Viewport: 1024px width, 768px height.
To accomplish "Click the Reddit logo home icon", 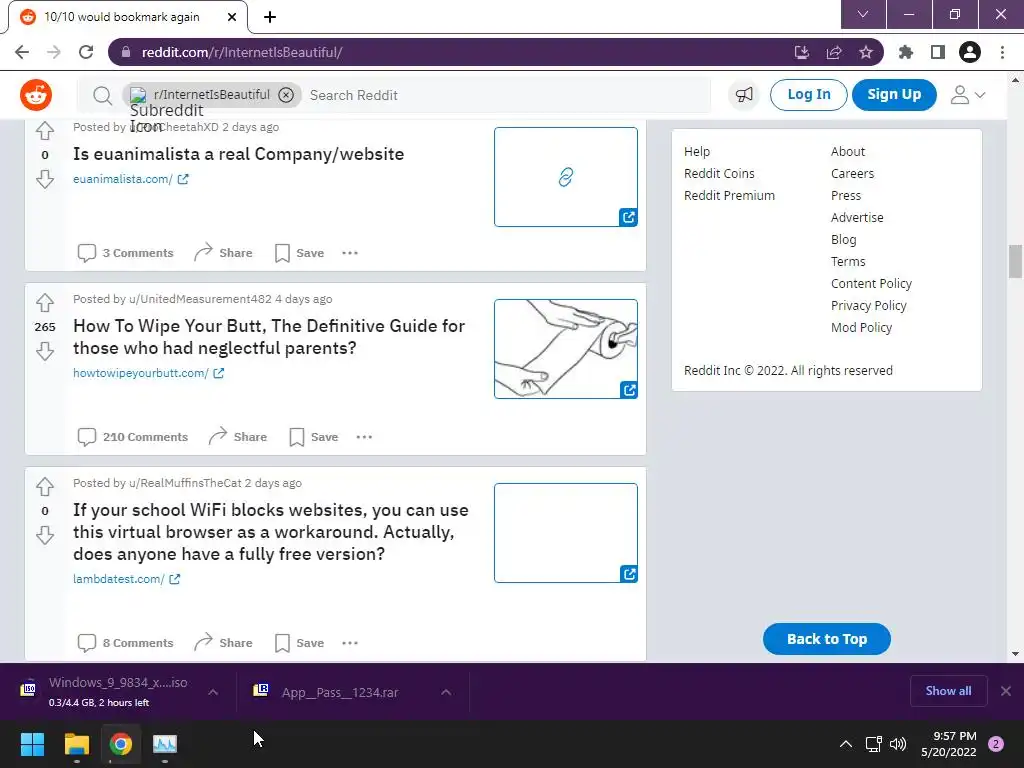I will pos(36,95).
